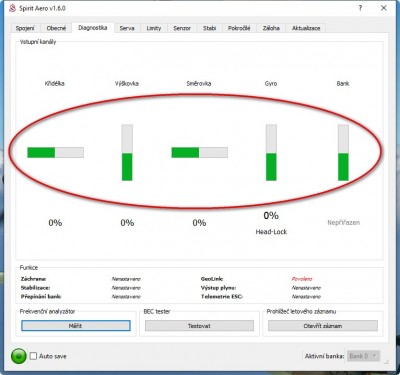The height and width of the screenshot is (375, 400).
Task: Switch to the Spojení tab
Action: pos(25,28)
